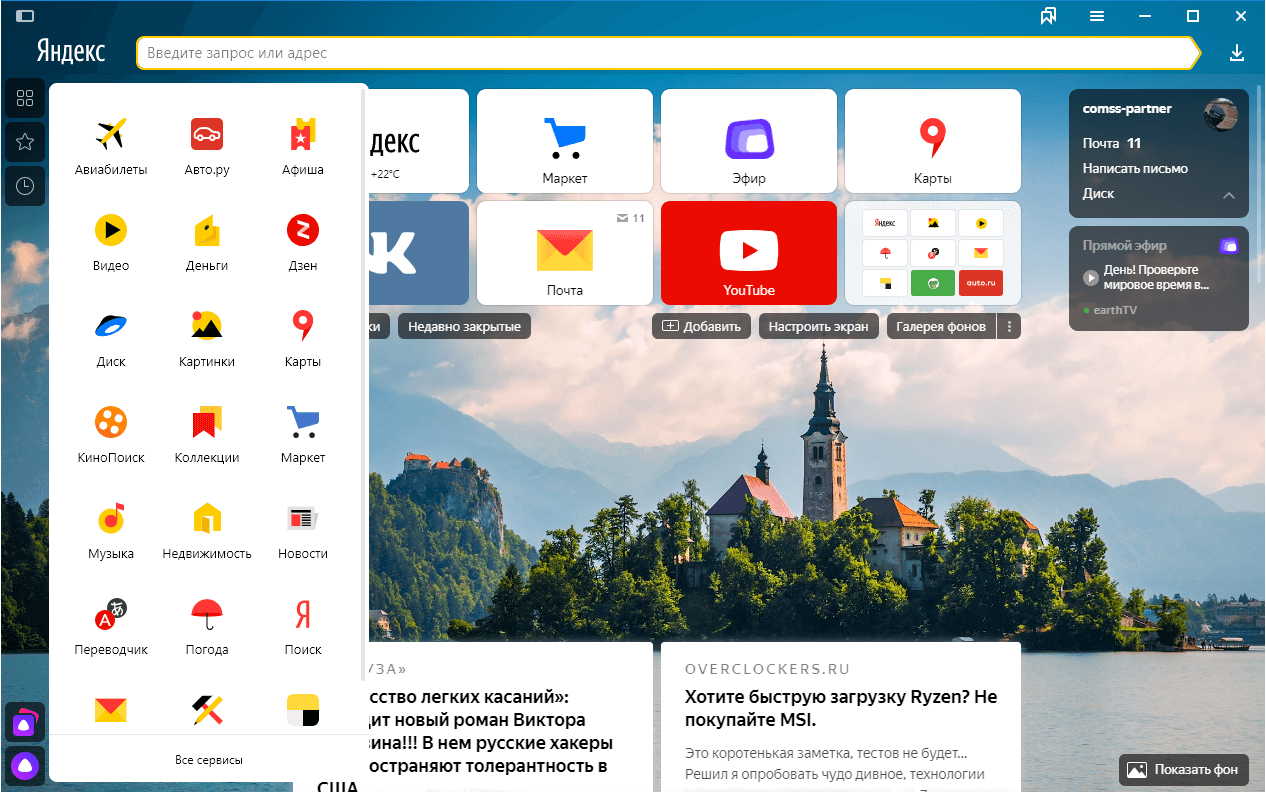Open Маркет in the services panel
This screenshot has width=1266, height=793.
(303, 434)
